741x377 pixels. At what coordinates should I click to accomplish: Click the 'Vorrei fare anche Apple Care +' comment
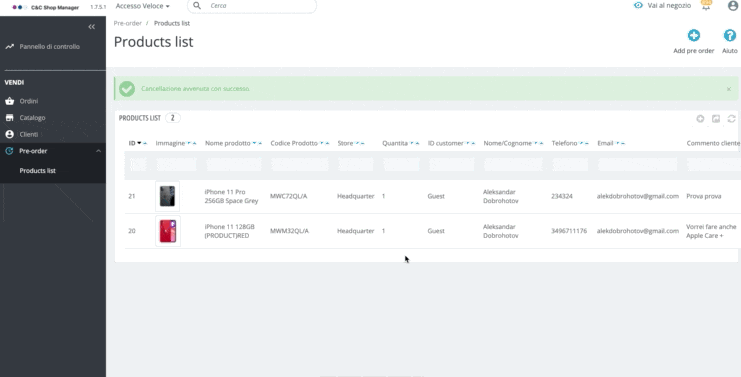711,231
